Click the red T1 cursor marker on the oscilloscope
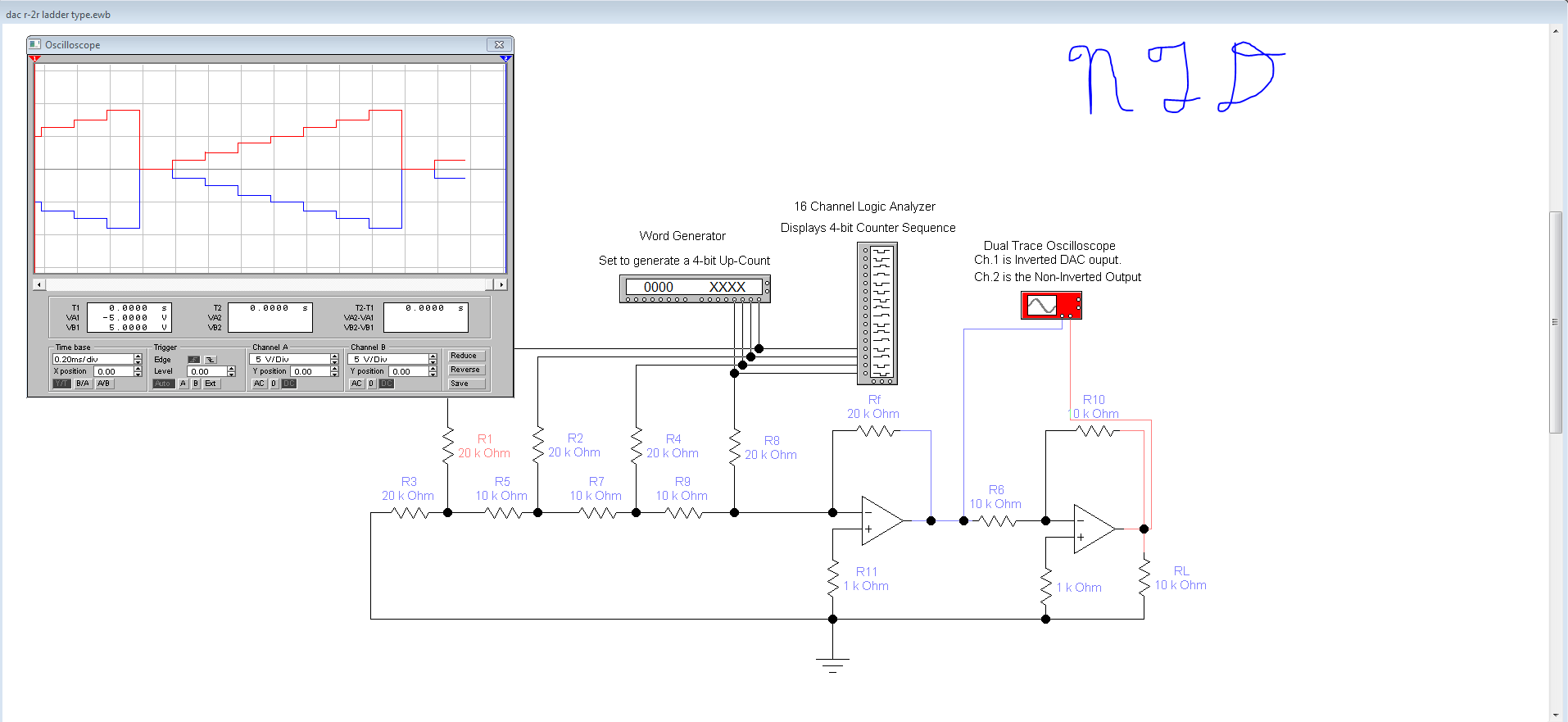 click(34, 59)
